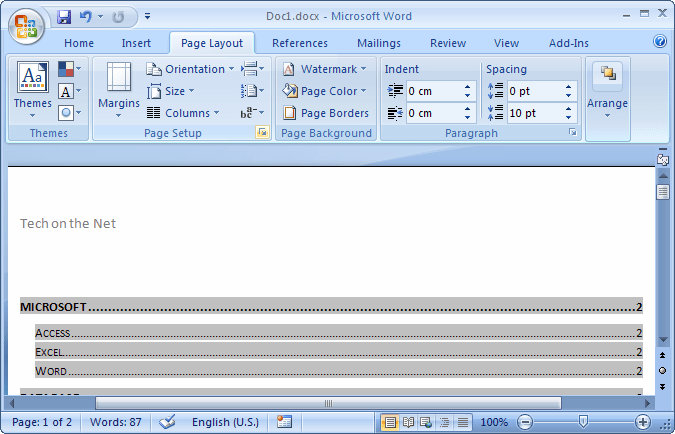The width and height of the screenshot is (675, 434).
Task: Click the zoom slider handle
Action: point(583,422)
